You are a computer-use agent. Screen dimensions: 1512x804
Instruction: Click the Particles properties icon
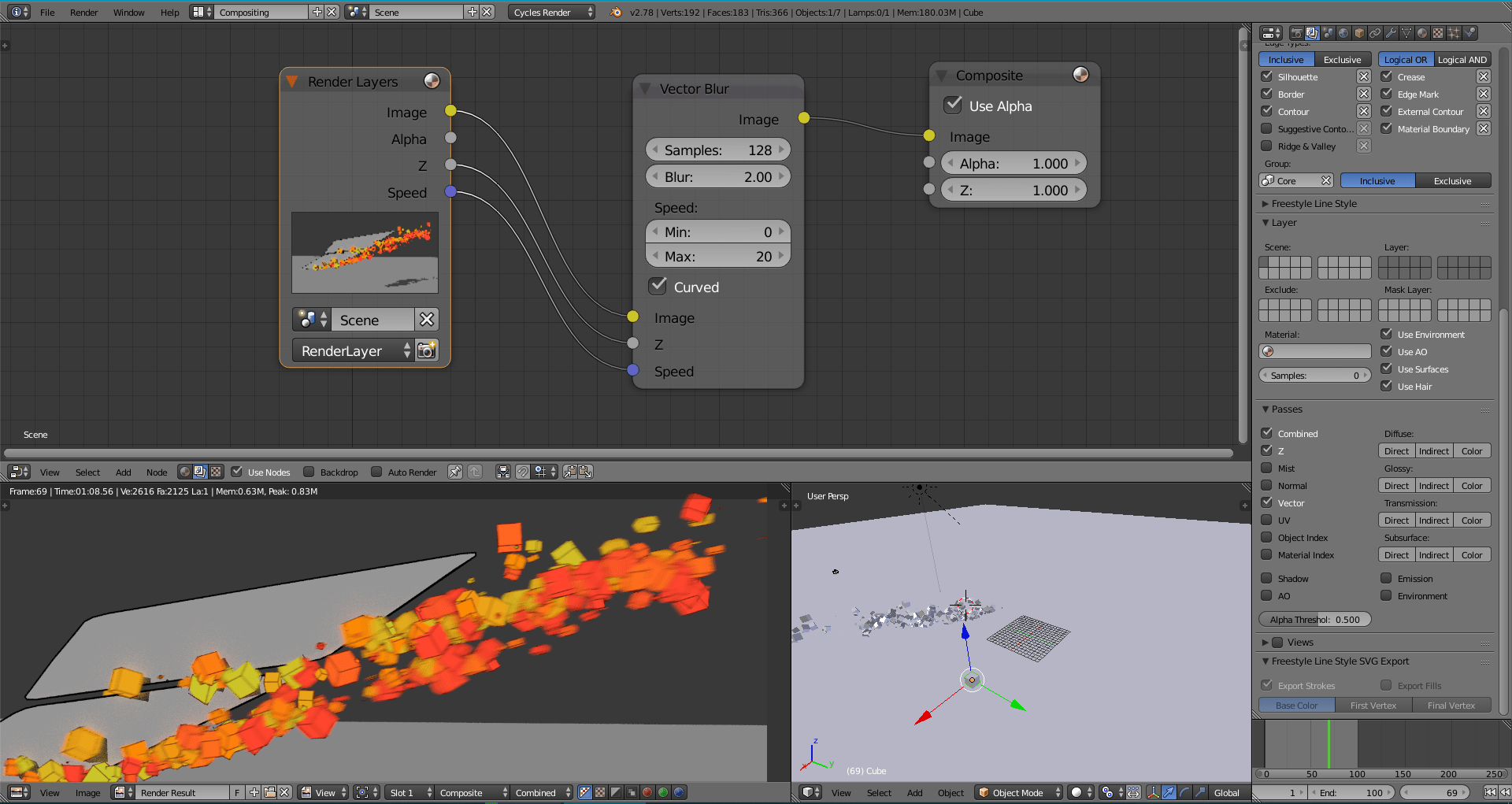(x=1454, y=32)
